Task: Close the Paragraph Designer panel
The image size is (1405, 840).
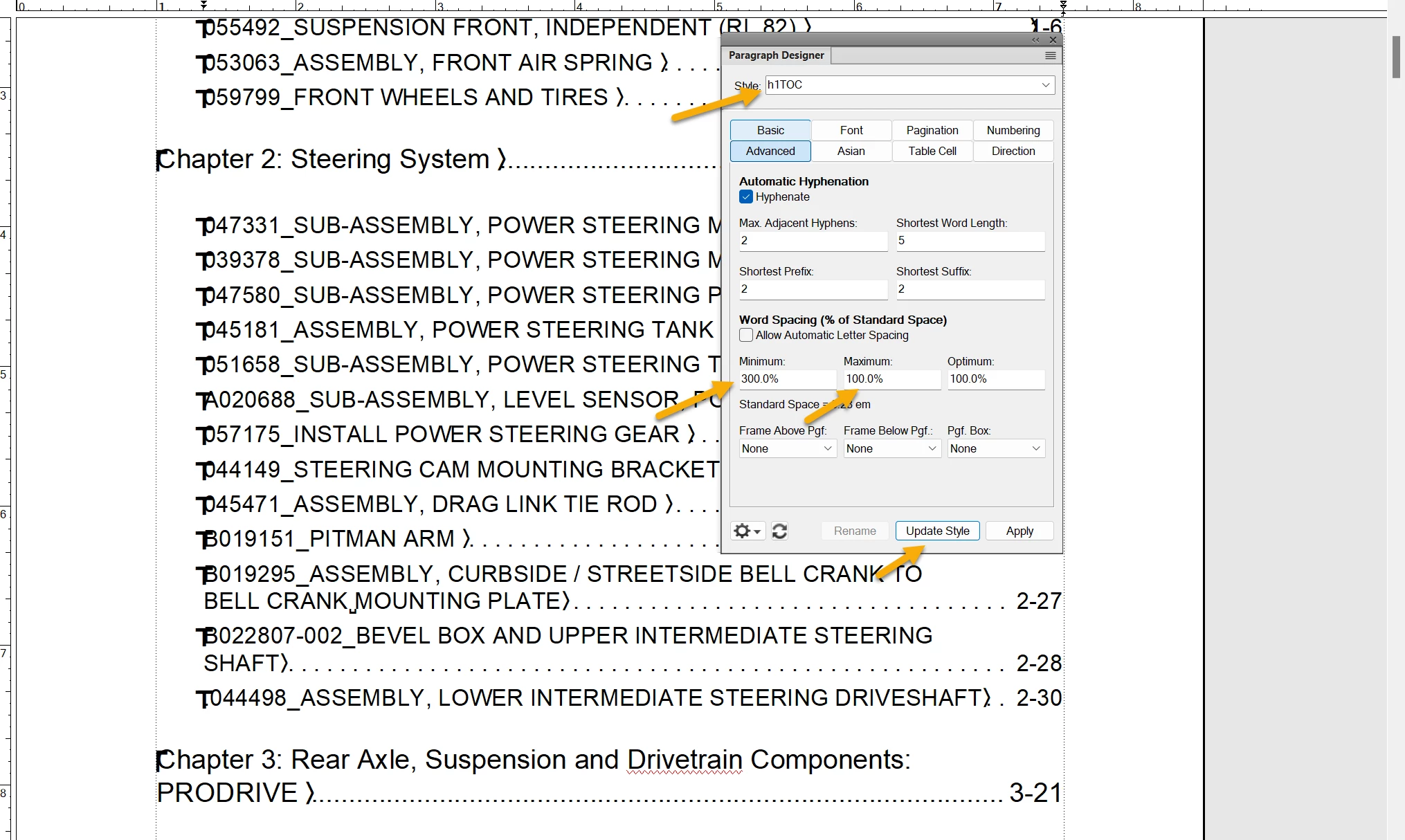Action: coord(1053,40)
